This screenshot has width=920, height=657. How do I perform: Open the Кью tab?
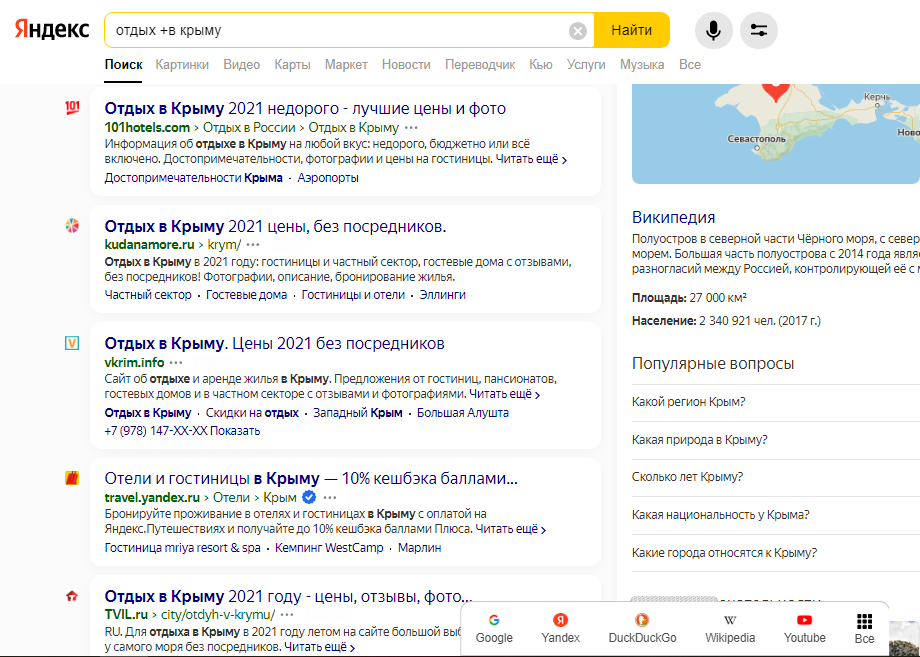click(x=541, y=65)
